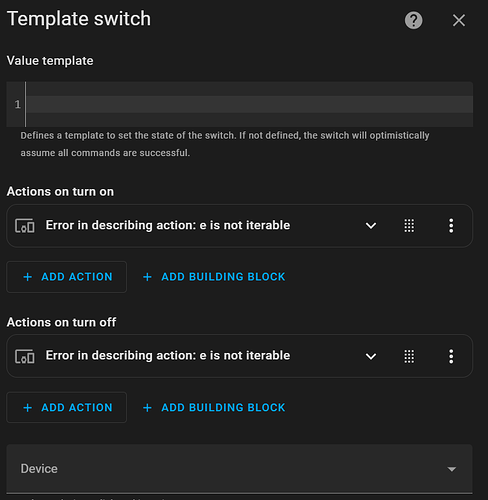Screen dimensions: 488x500
Task: Expand the turn on action chevron
Action: [371, 226]
